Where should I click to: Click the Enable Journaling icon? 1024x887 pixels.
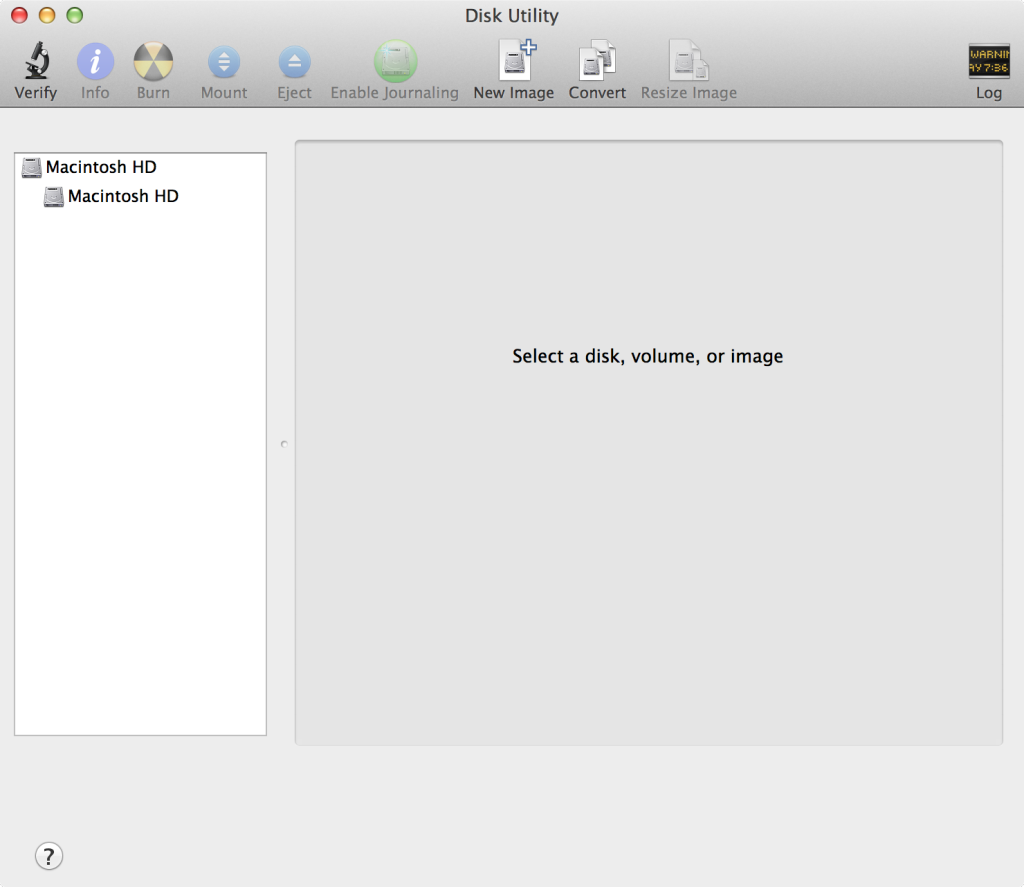coord(395,61)
